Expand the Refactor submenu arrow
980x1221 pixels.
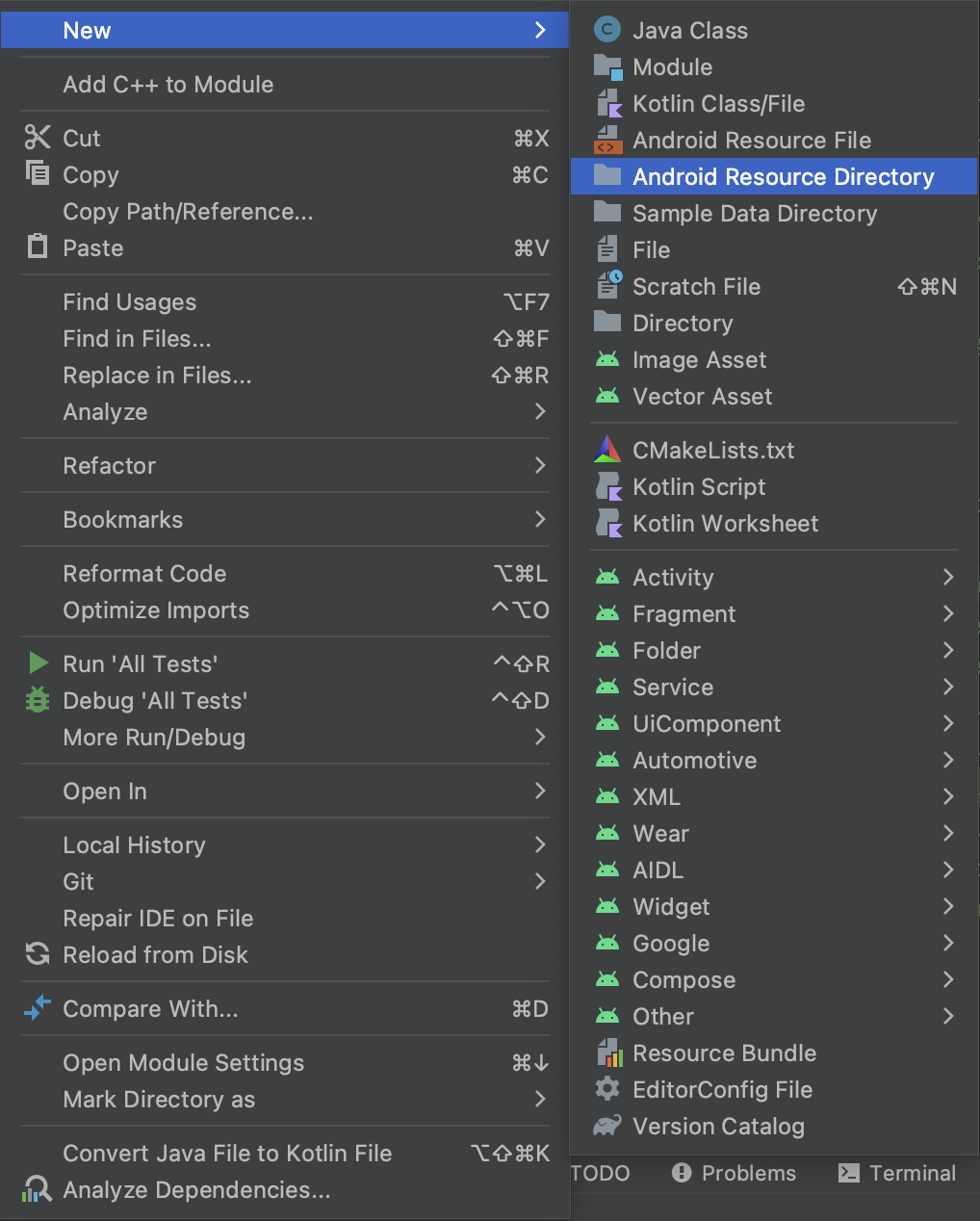pos(540,465)
